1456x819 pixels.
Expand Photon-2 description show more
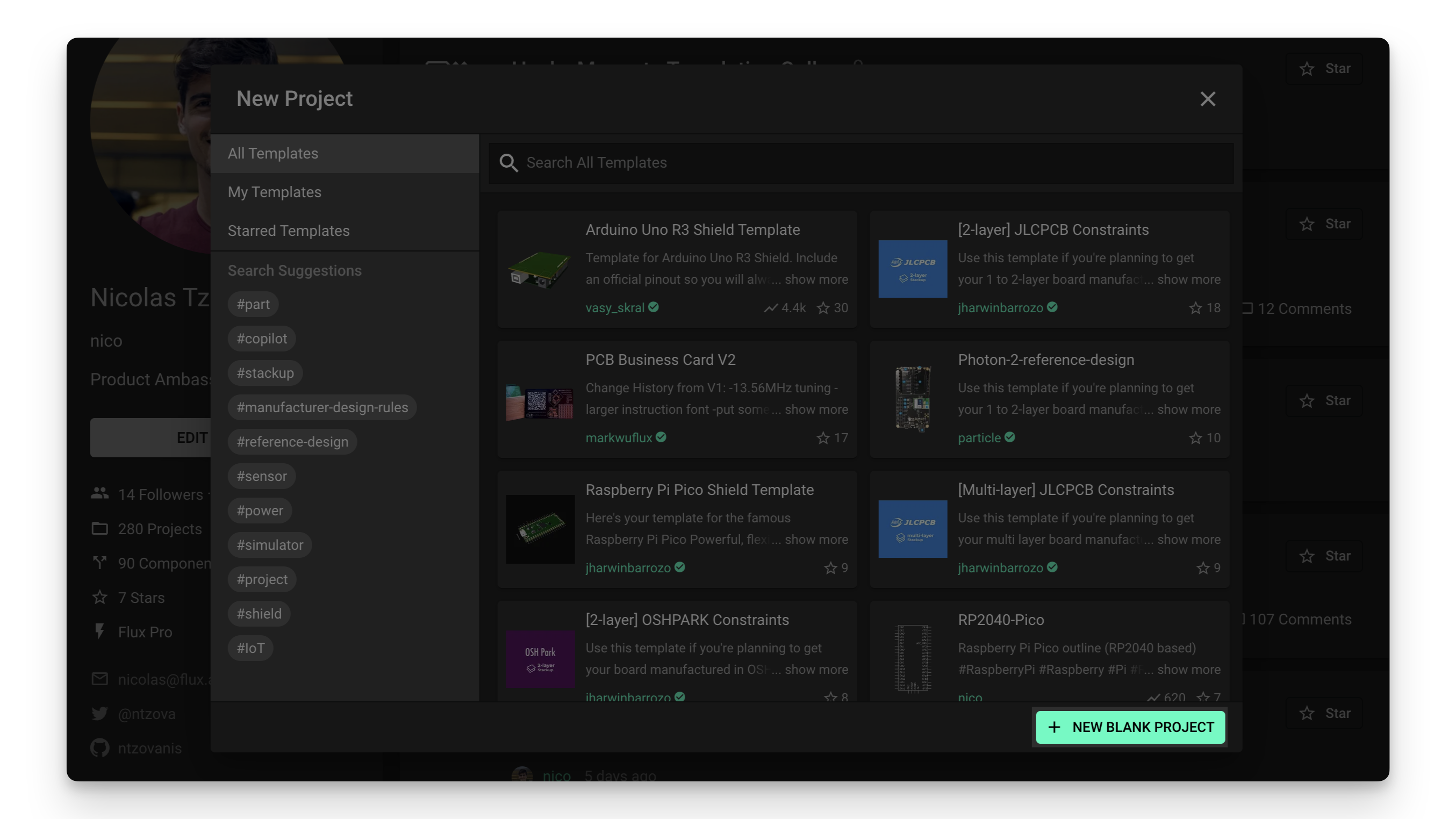point(1188,409)
